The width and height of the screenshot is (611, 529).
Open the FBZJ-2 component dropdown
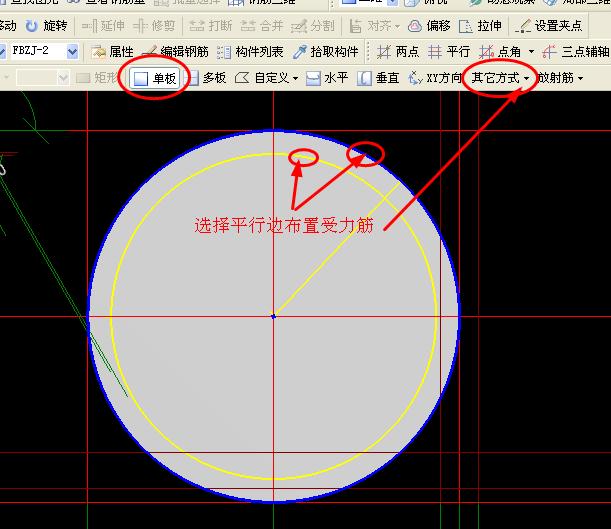pyautogui.click(x=72, y=51)
